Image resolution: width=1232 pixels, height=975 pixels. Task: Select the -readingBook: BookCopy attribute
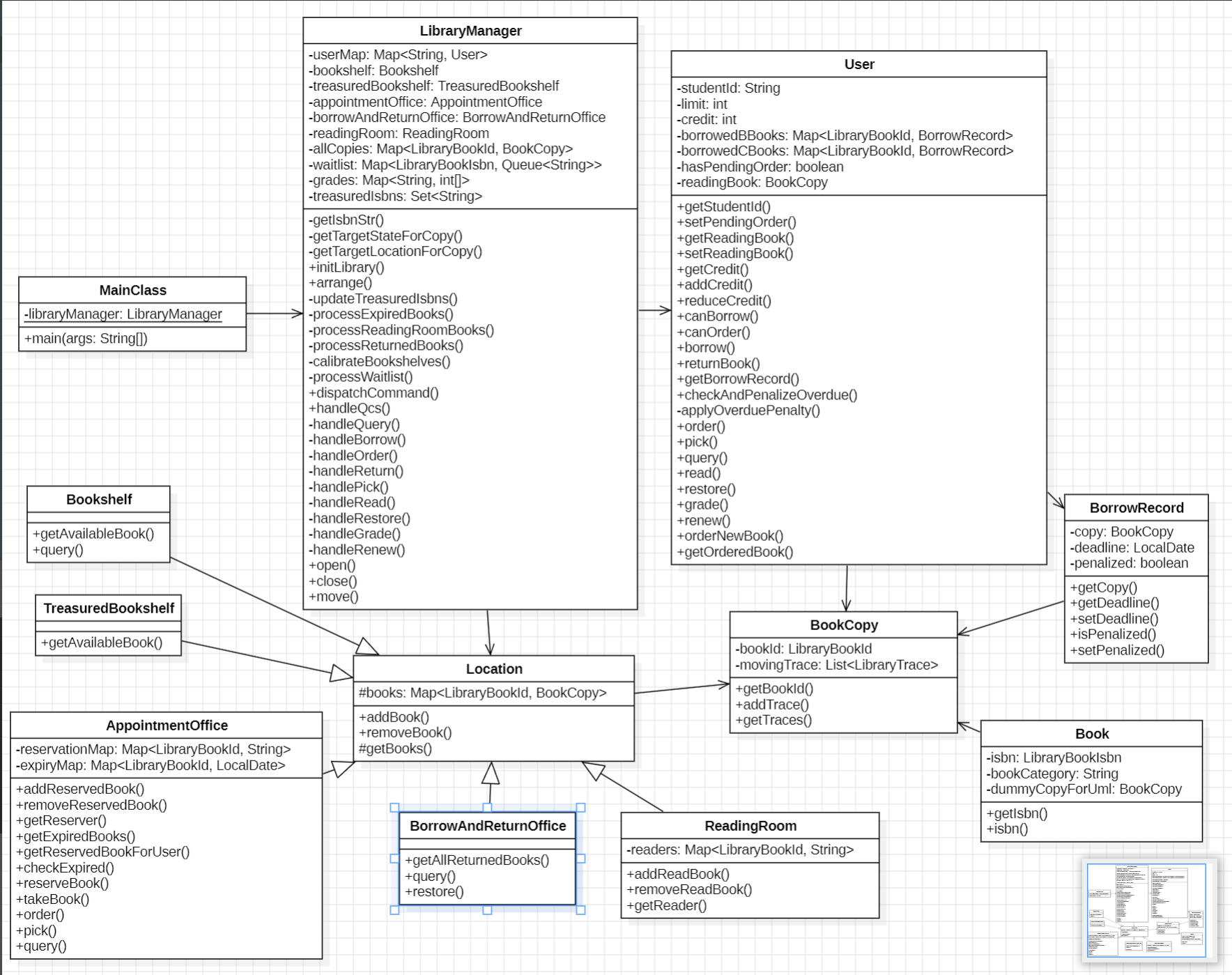click(x=752, y=182)
